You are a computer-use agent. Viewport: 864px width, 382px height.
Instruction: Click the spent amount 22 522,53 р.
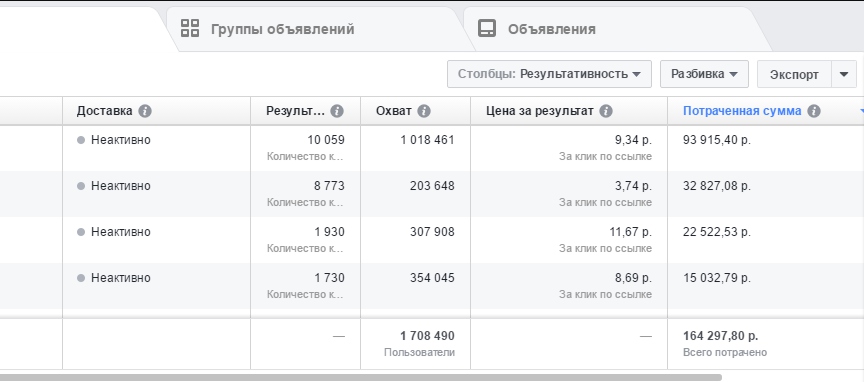coord(716,232)
